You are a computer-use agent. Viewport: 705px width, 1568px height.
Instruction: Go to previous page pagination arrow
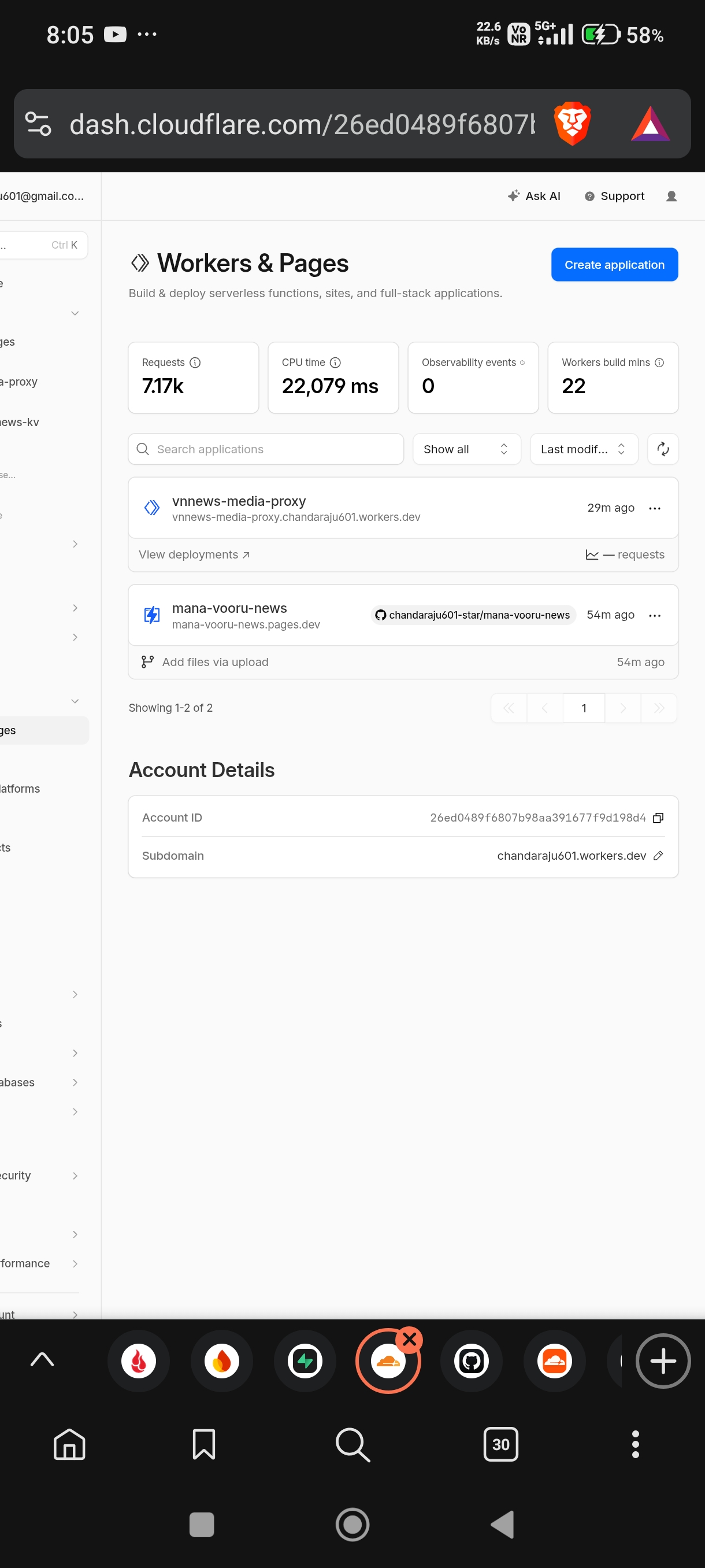544,708
